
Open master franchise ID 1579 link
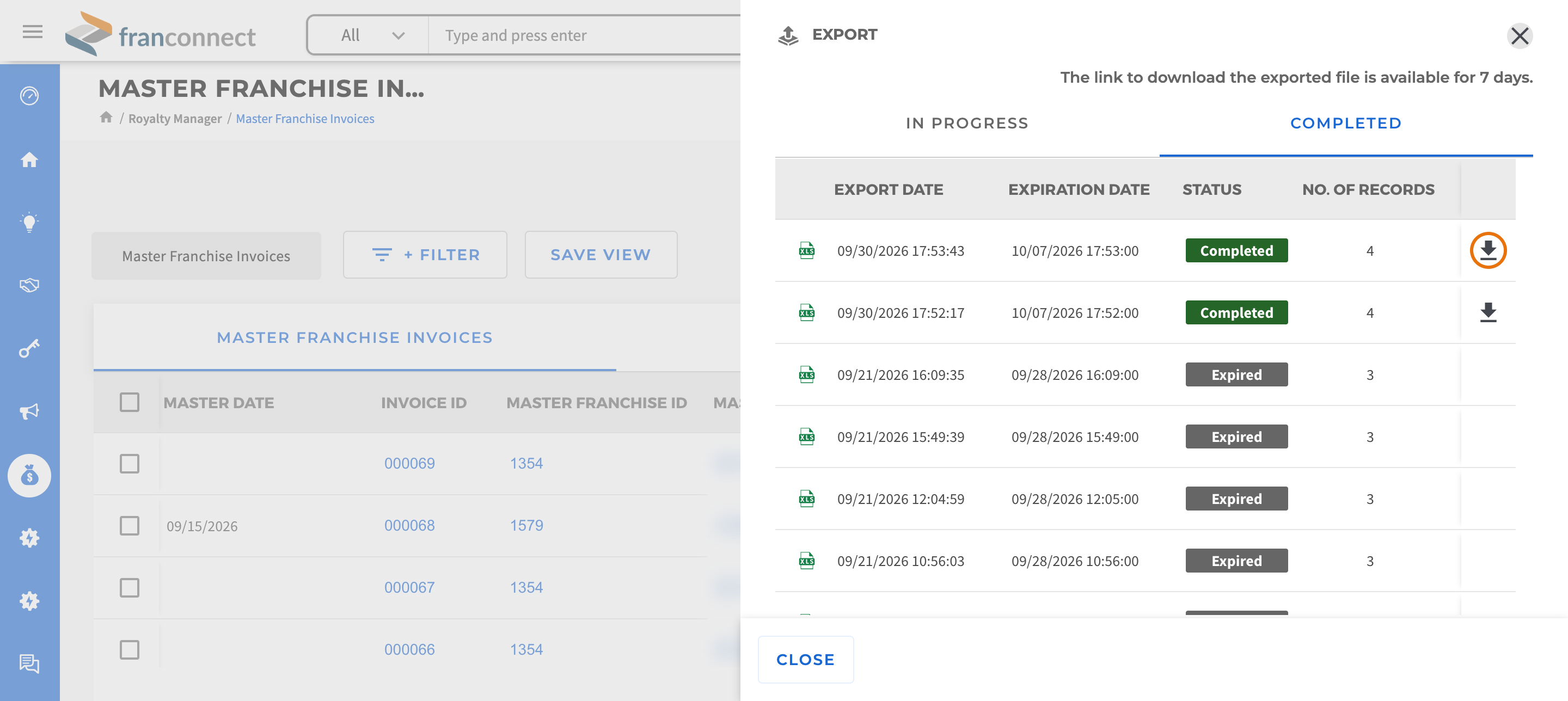tap(526, 526)
